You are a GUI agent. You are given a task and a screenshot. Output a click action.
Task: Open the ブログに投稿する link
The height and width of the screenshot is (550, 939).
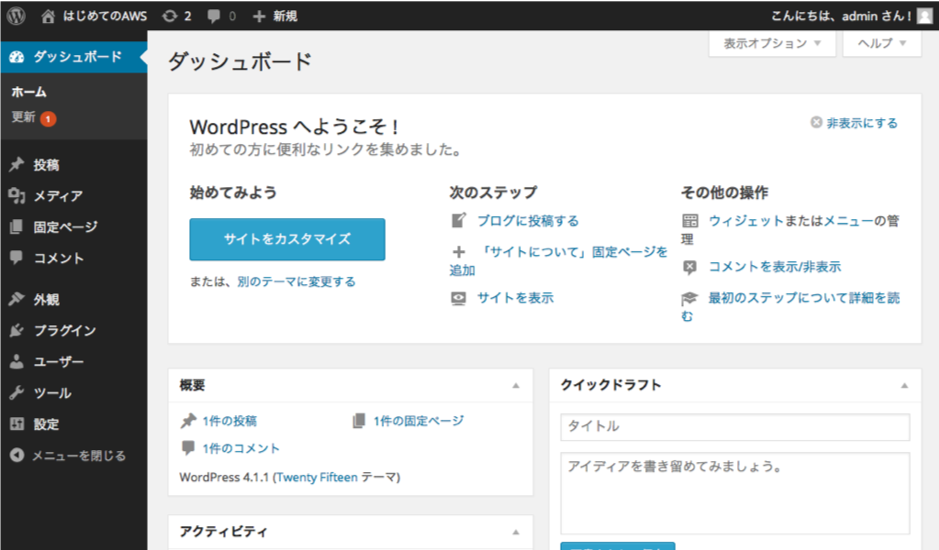coord(528,220)
